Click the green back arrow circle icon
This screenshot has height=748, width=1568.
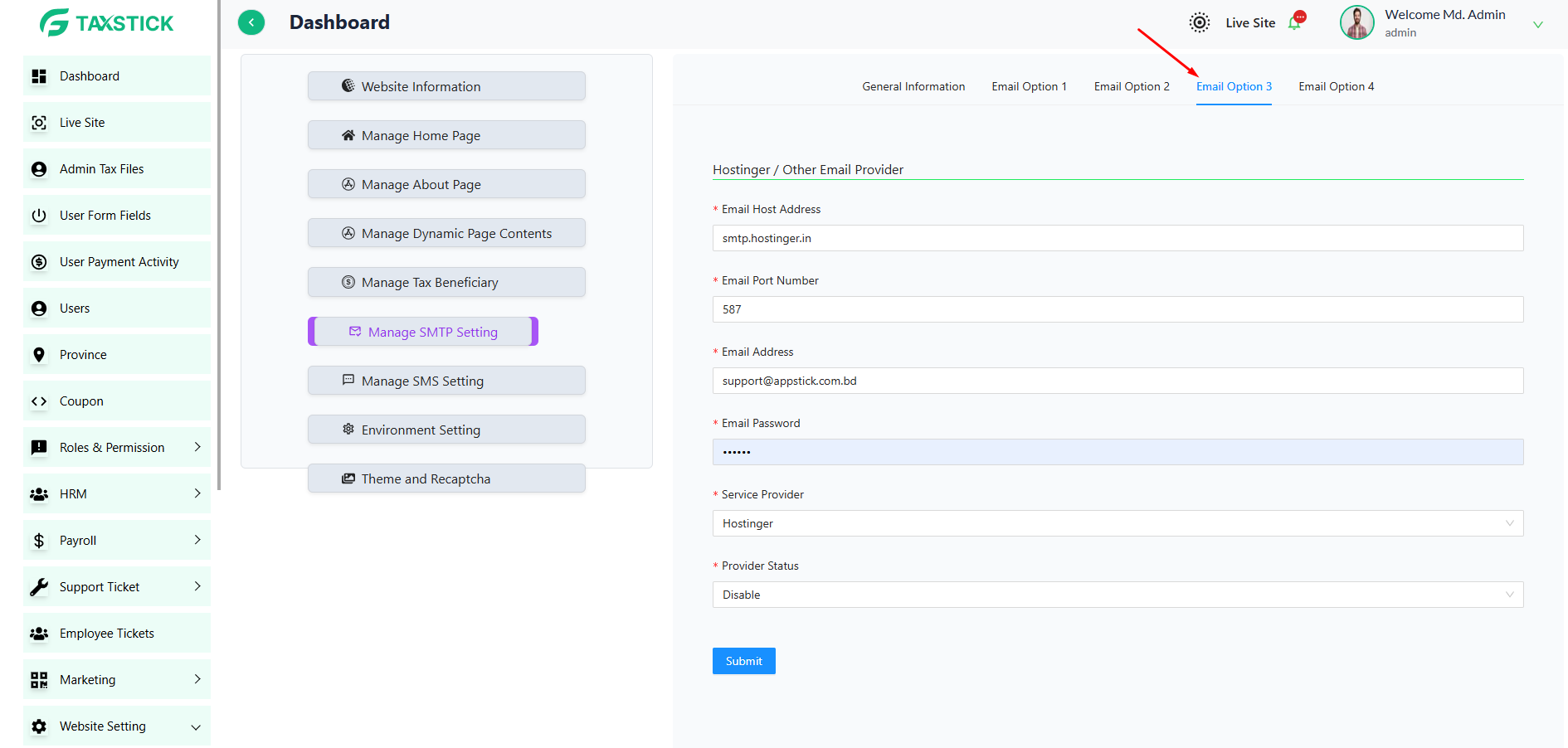(251, 22)
